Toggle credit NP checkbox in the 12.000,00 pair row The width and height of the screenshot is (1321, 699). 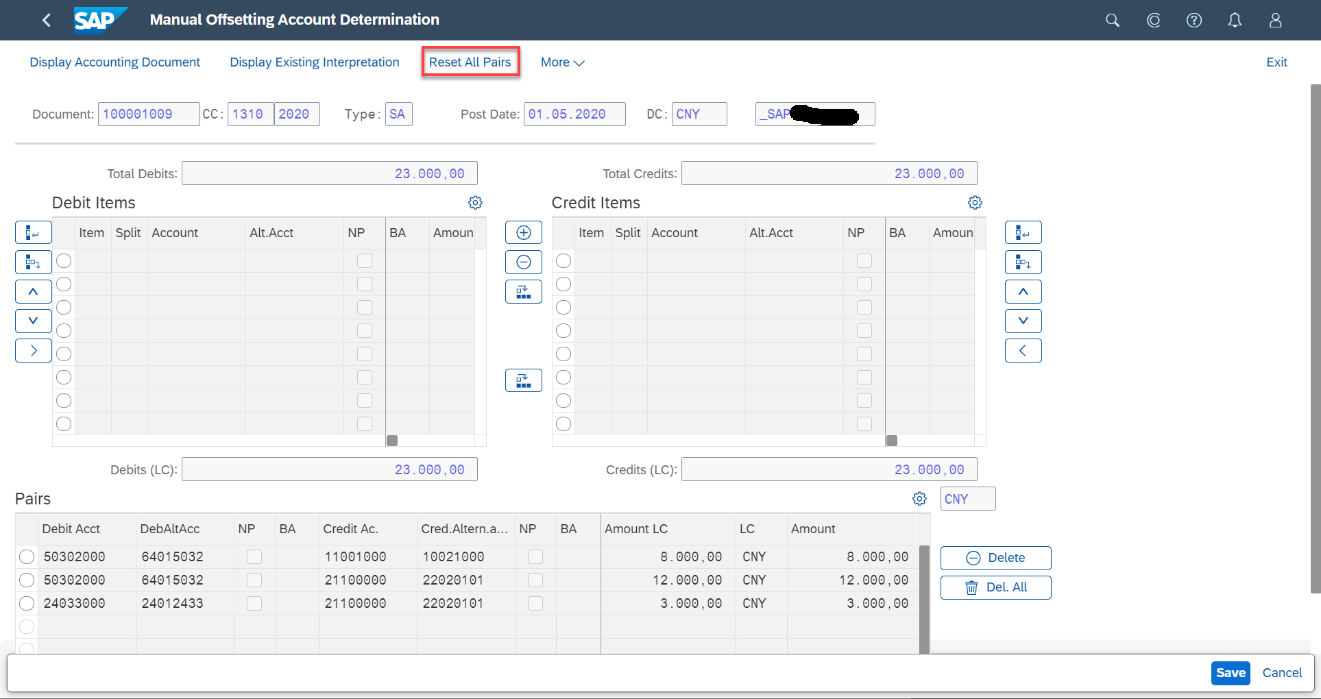535,580
